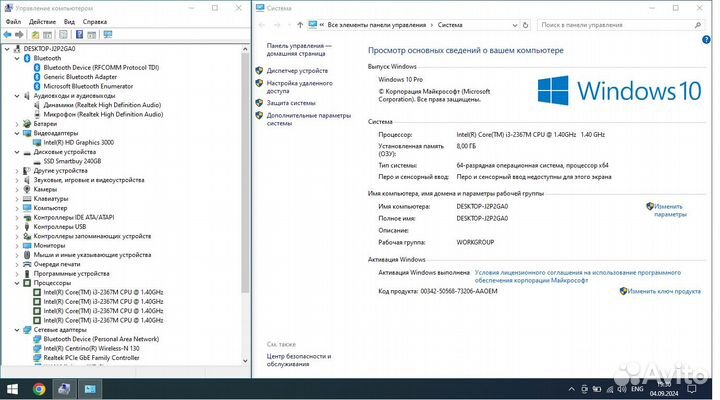Image resolution: width=720 pixels, height=400 pixels.
Task: Open System protection link
Action: [291, 103]
